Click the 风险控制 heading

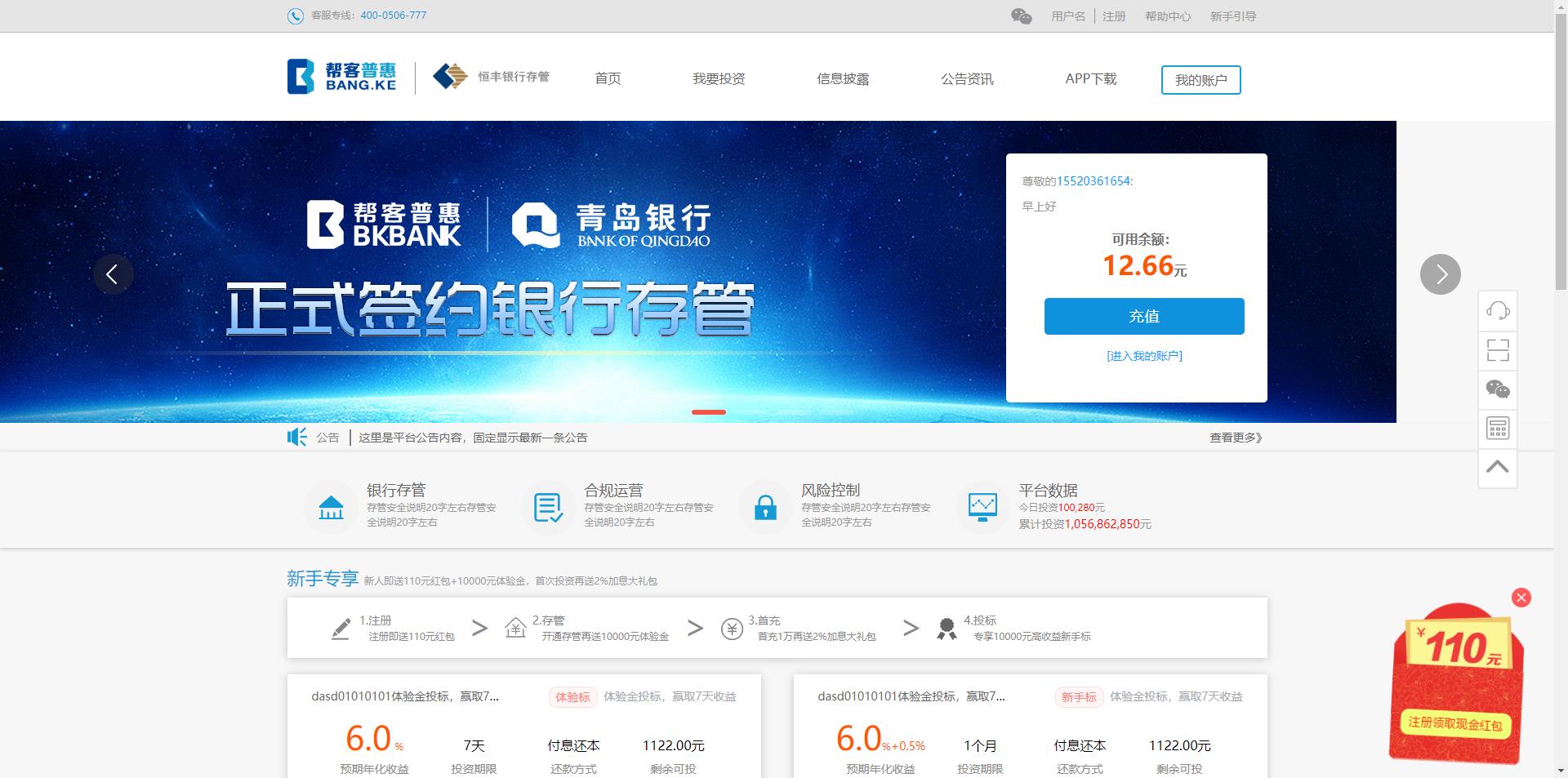coord(831,490)
